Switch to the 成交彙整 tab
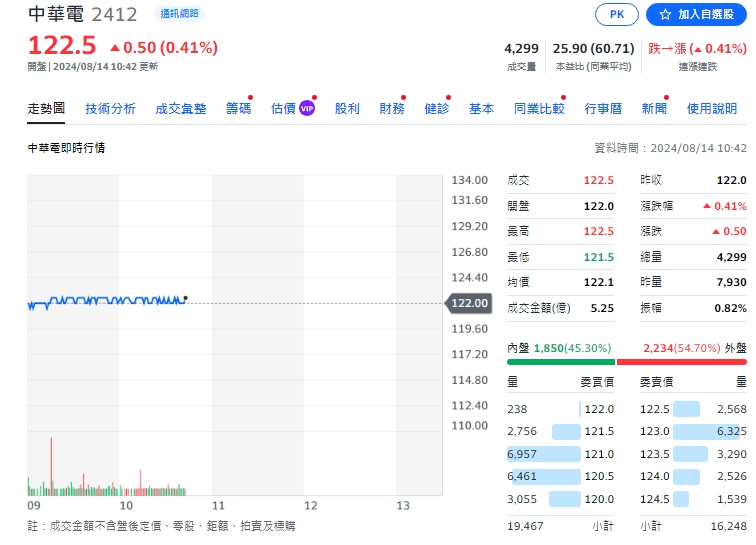Viewport: 756px width, 545px height. pyautogui.click(x=181, y=109)
